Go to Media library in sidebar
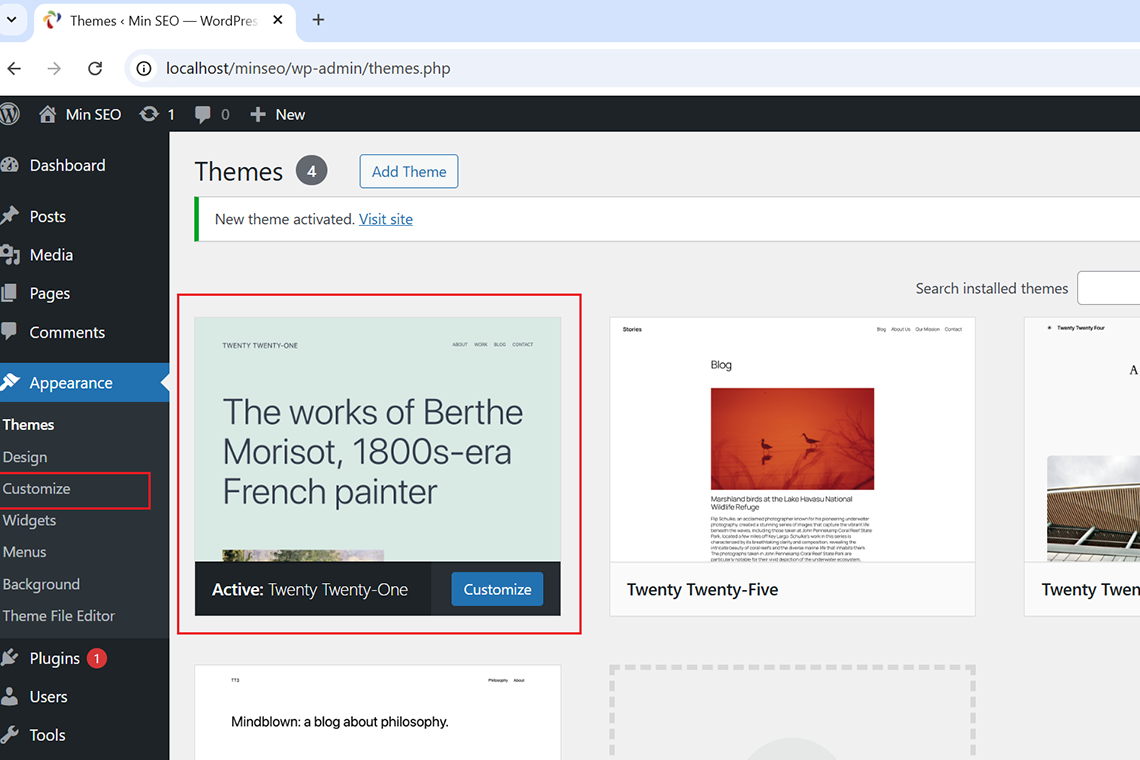The image size is (1140, 760). click(51, 255)
